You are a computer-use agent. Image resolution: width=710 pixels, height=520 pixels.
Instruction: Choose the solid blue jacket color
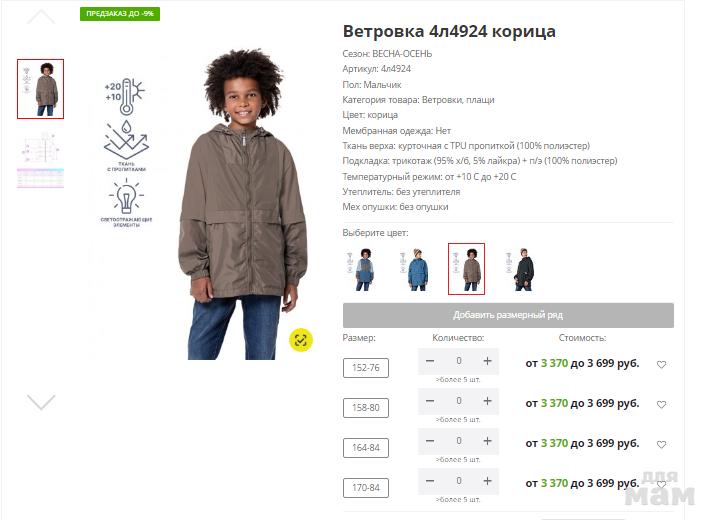[414, 269]
